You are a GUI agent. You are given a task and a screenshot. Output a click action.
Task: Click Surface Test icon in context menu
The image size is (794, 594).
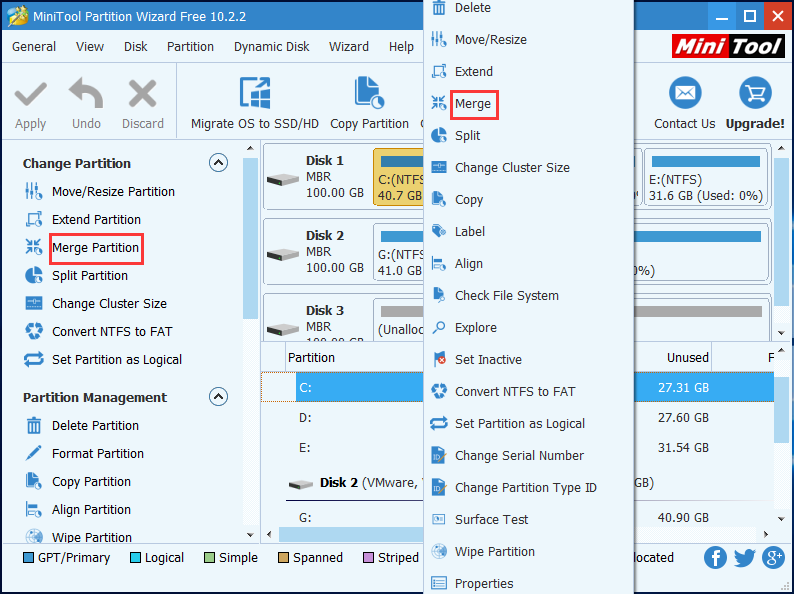point(439,520)
